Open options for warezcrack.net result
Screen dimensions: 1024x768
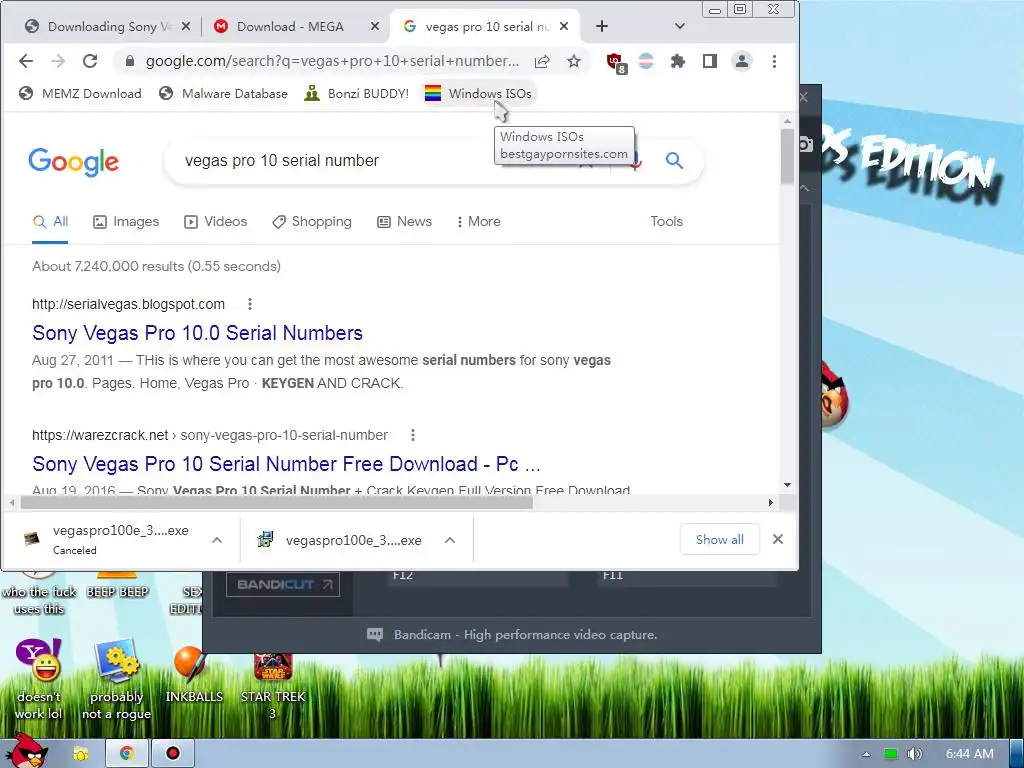point(413,435)
